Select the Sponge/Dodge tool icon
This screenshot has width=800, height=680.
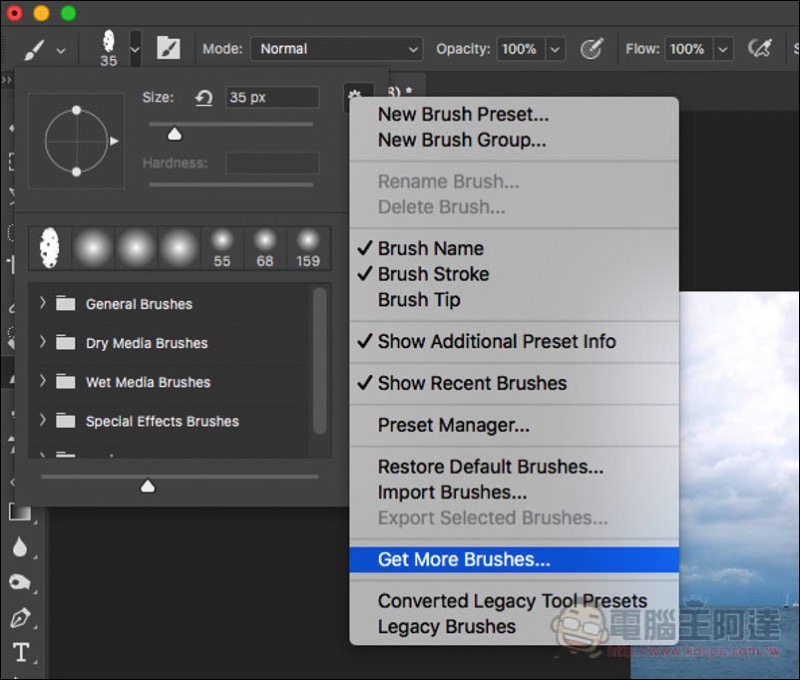coord(20,582)
